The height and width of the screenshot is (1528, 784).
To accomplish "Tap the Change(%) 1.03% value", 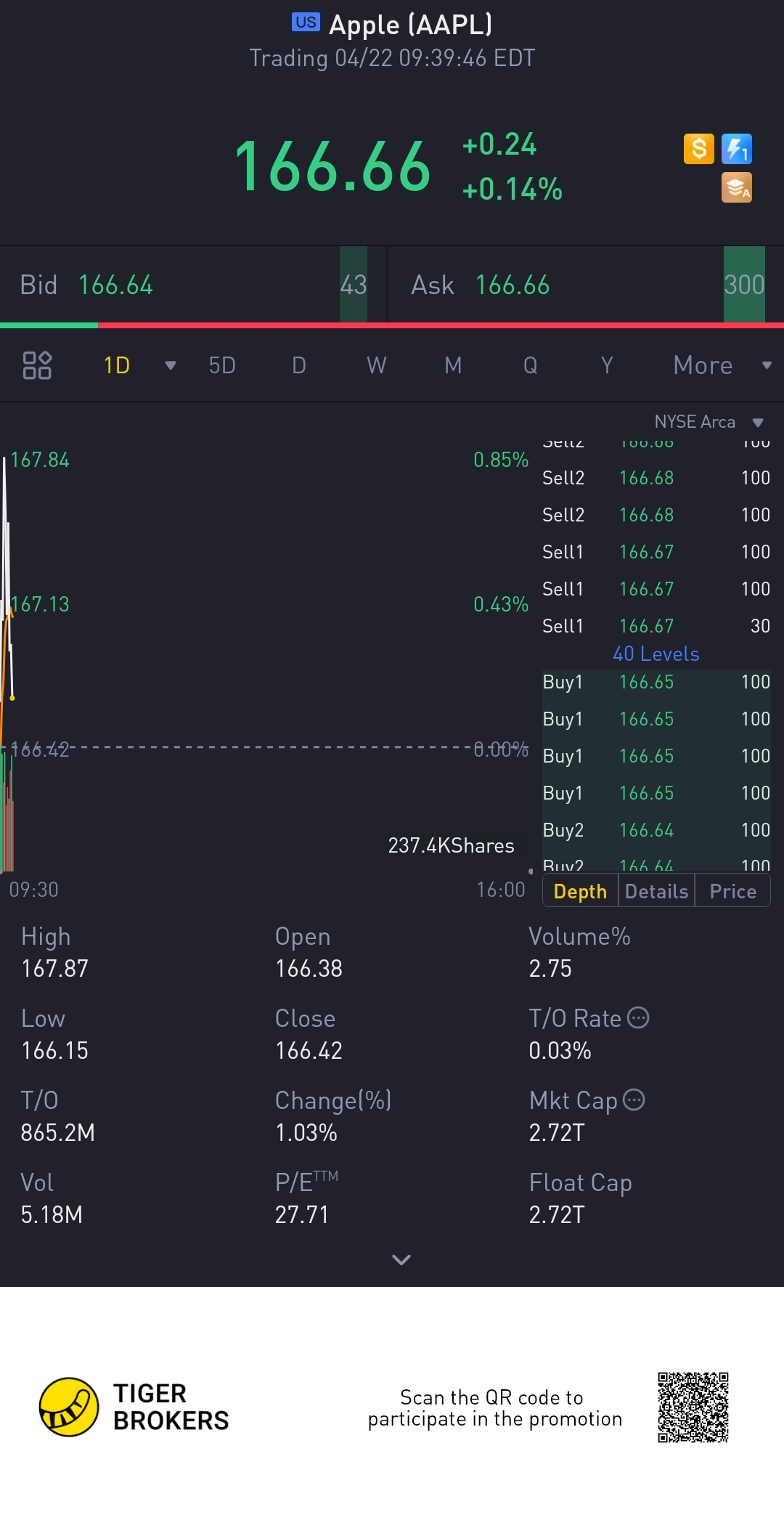I will pyautogui.click(x=306, y=1132).
